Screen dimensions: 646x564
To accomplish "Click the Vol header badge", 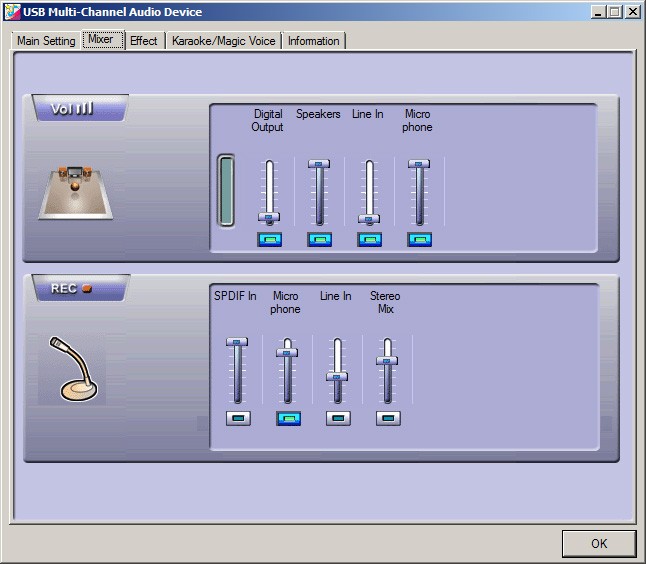I will coord(78,109).
